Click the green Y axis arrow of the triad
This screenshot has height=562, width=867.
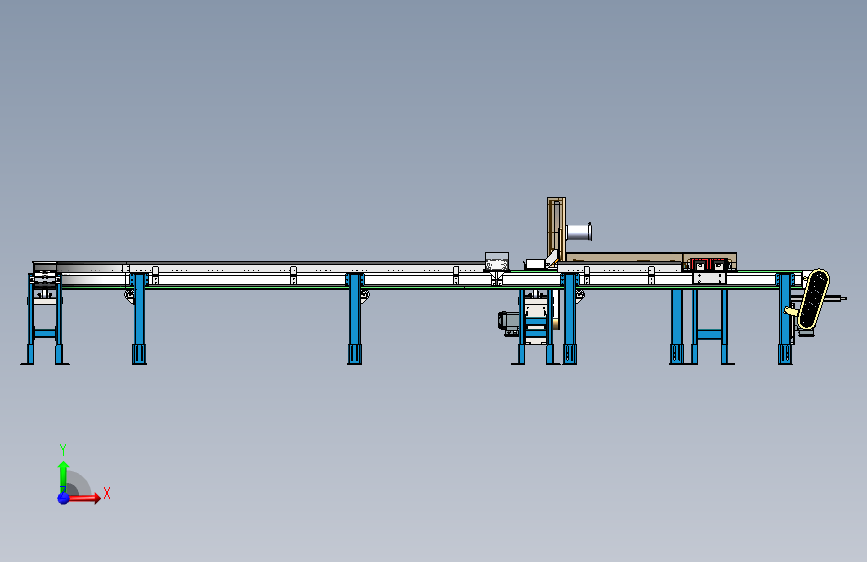coord(63,477)
